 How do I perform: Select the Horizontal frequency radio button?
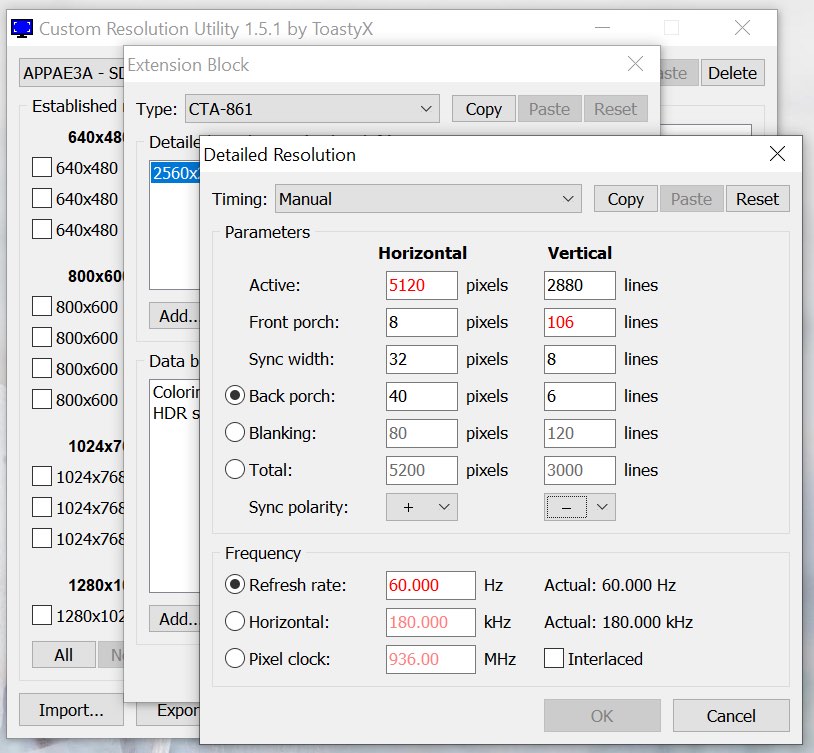coord(235,622)
